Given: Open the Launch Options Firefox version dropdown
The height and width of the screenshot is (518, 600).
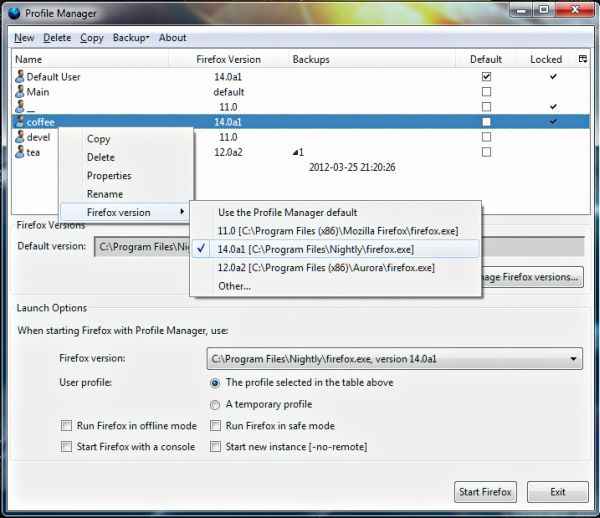Looking at the screenshot, I should click(395, 359).
